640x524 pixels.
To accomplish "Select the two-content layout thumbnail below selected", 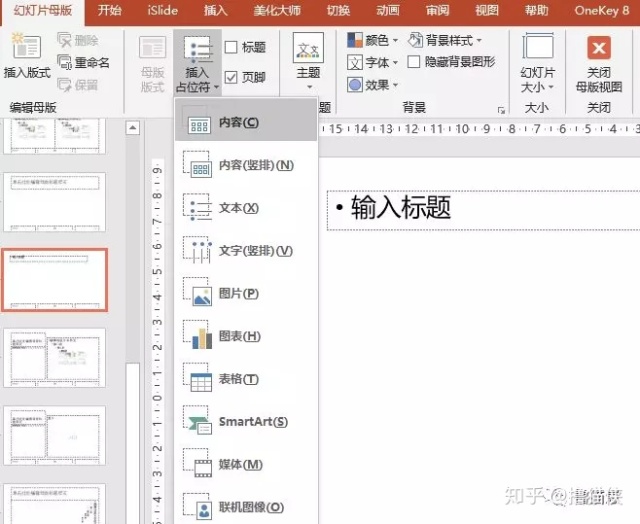I will tap(55, 358).
